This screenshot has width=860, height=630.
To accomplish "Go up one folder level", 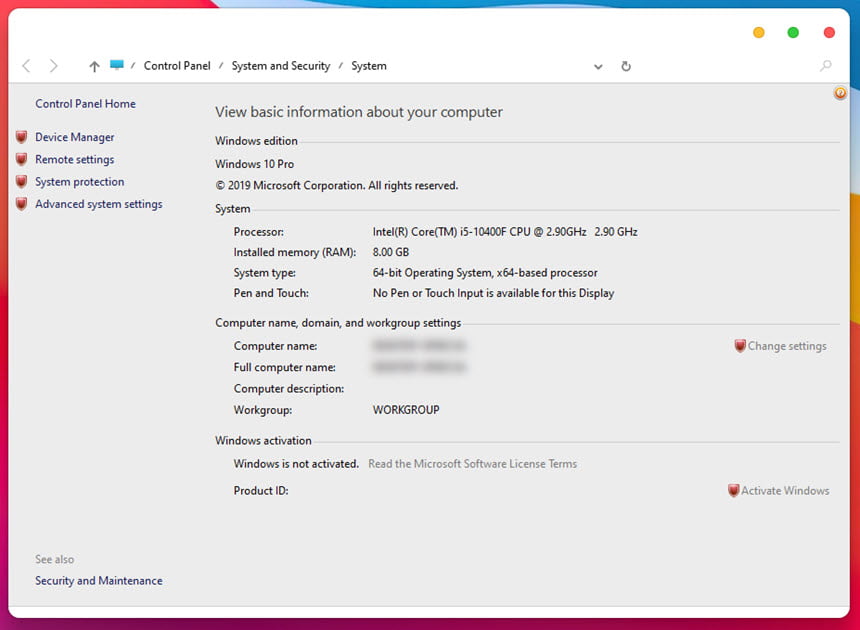I will [x=94, y=66].
